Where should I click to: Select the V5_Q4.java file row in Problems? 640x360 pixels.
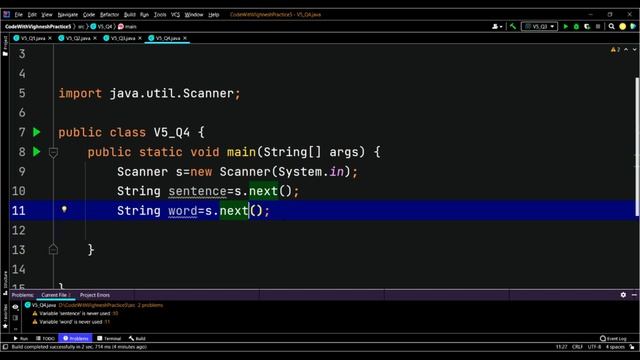tap(94, 305)
